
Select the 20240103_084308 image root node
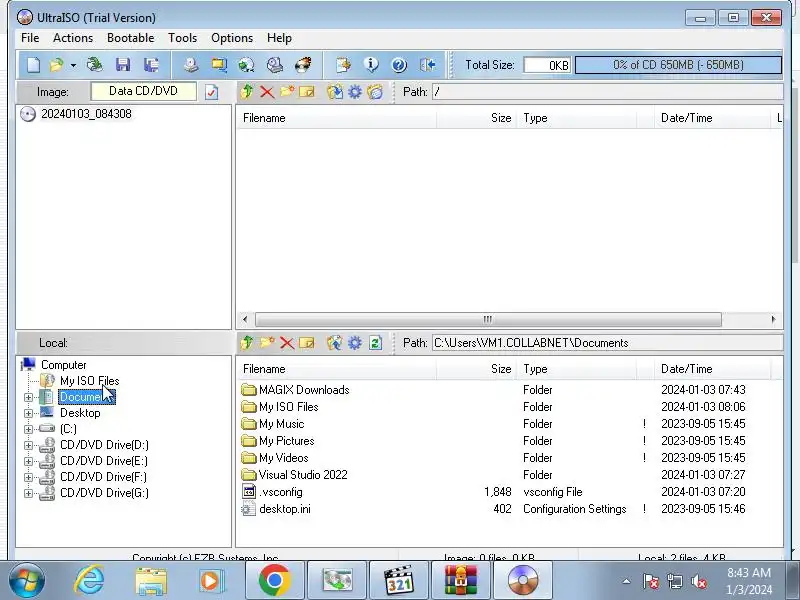[x=86, y=114]
